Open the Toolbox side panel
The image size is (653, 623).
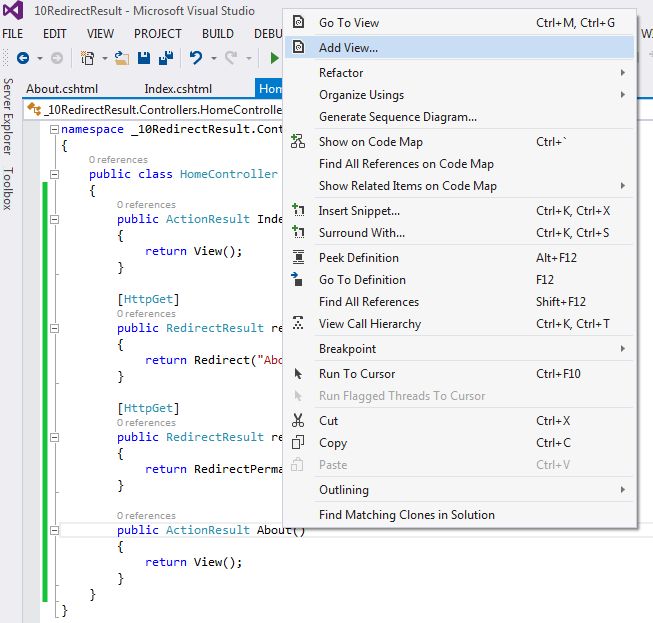(8, 188)
